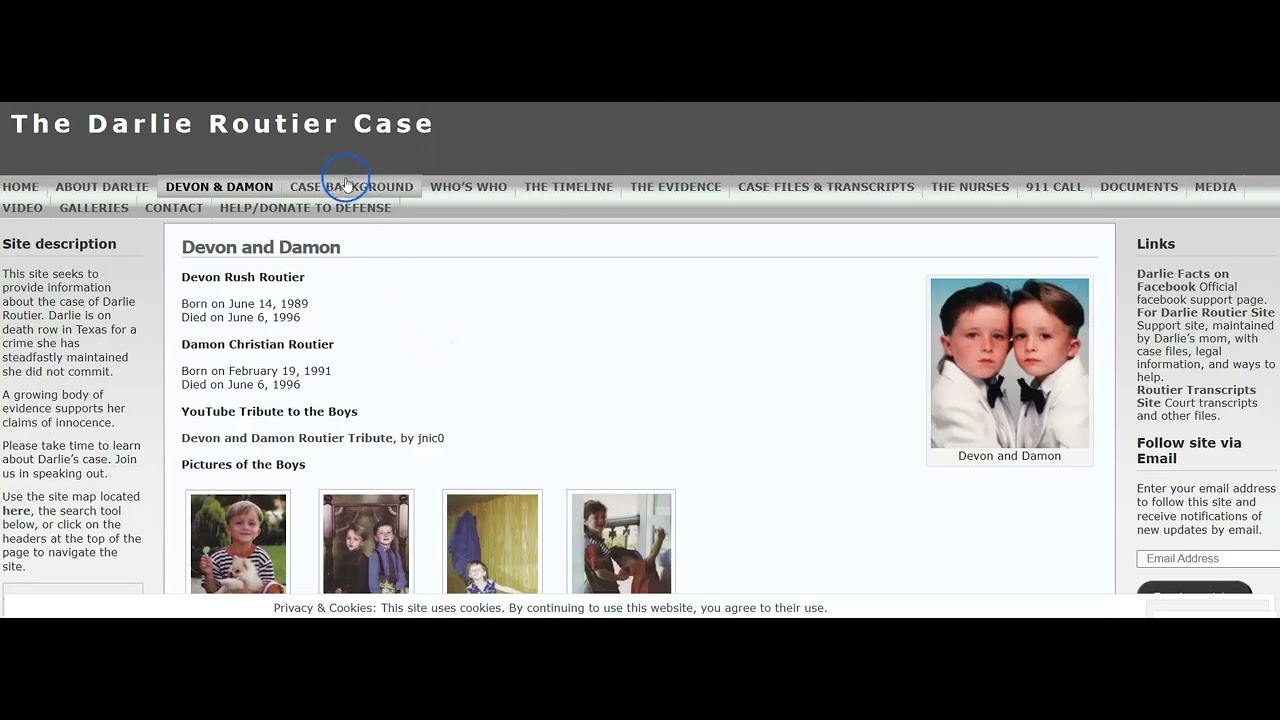The width and height of the screenshot is (1280, 720).
Task: Open CASE FILES & TRANSCRIPTS page
Action: click(x=826, y=187)
